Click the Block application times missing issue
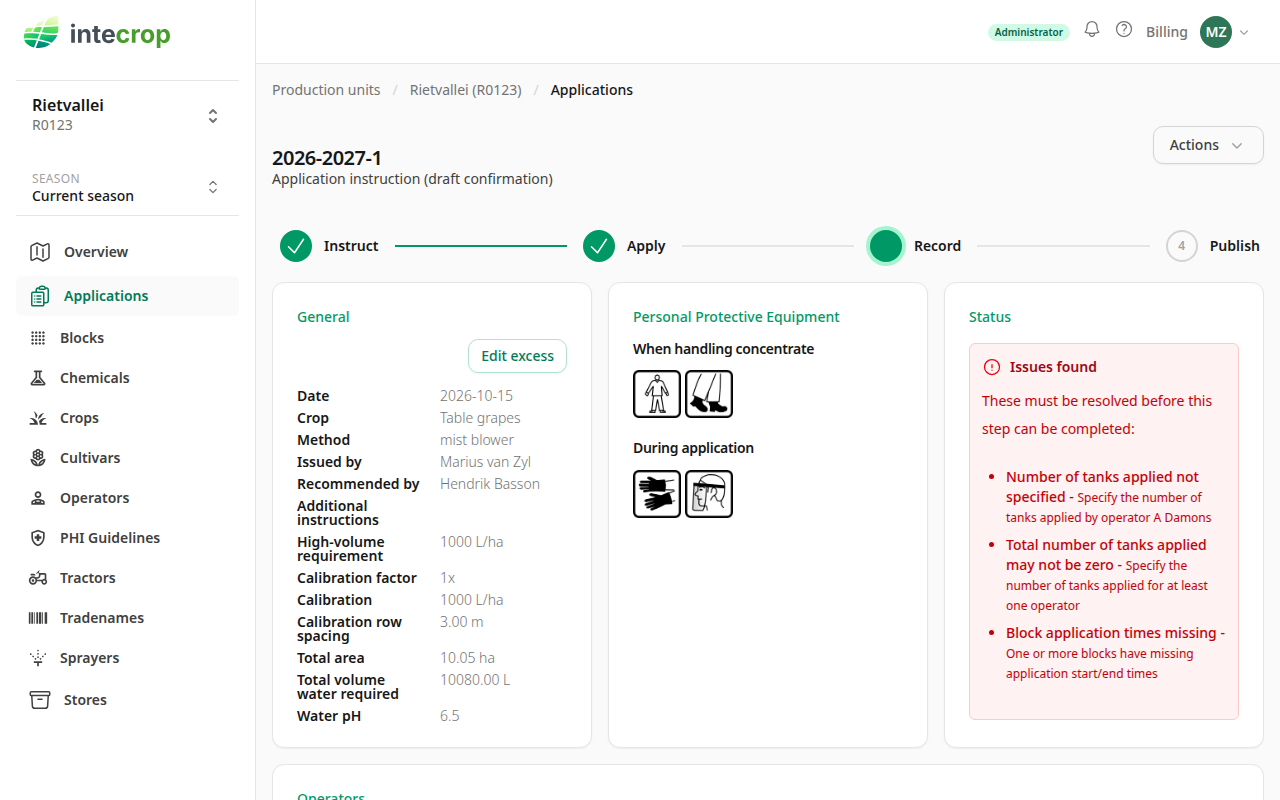 coord(1115,653)
